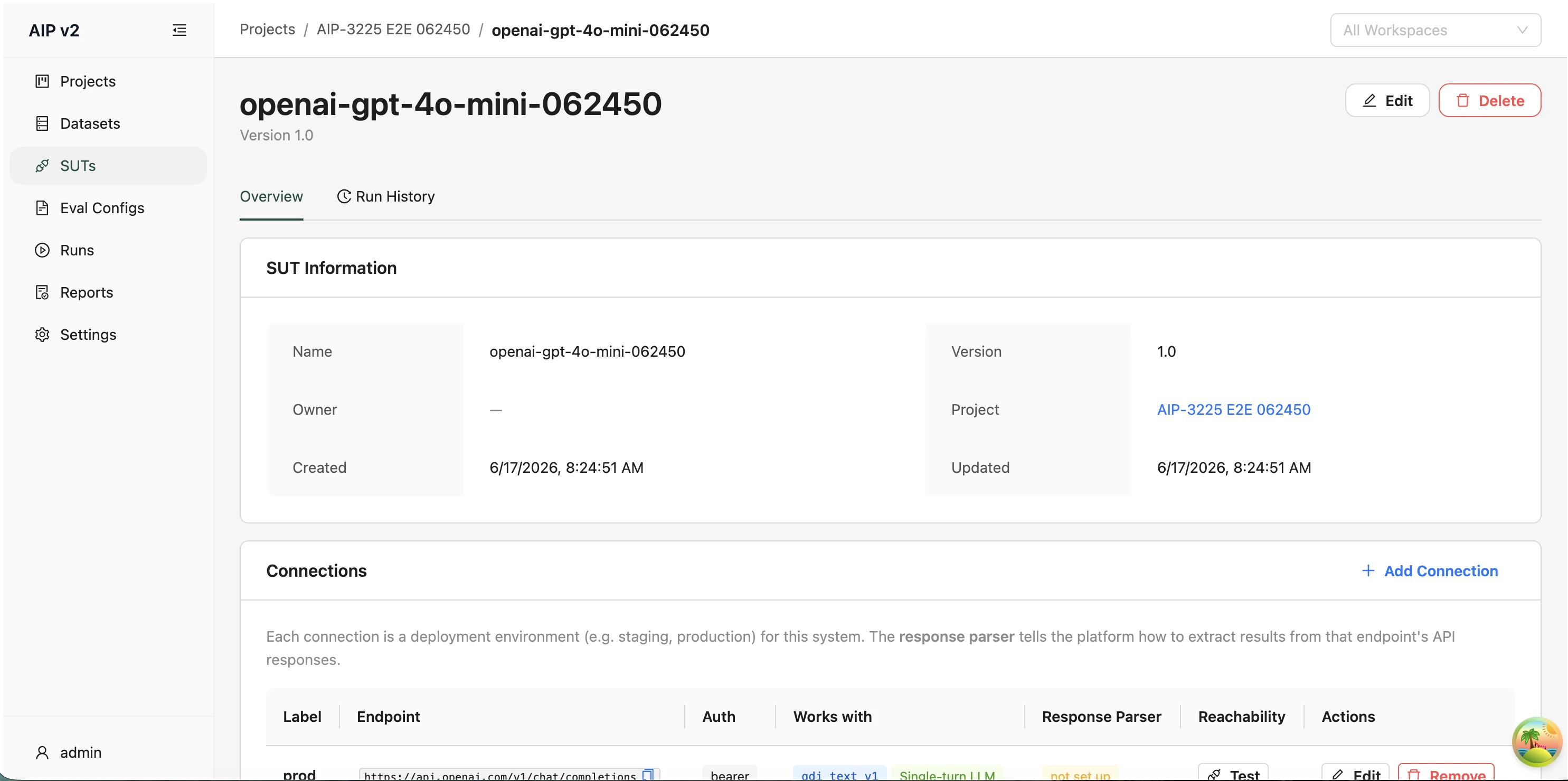
Task: Click the Settings gear icon
Action: [42, 335]
